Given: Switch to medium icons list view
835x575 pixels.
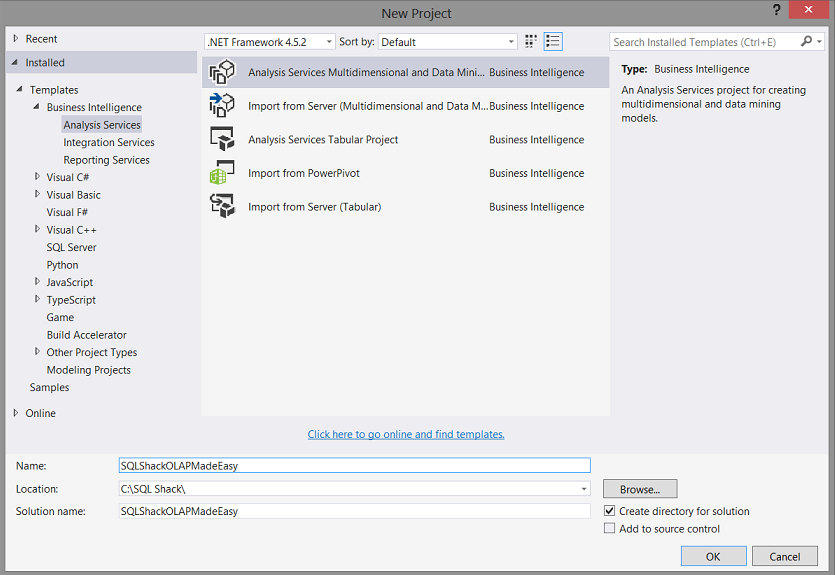Looking at the screenshot, I should 553,42.
